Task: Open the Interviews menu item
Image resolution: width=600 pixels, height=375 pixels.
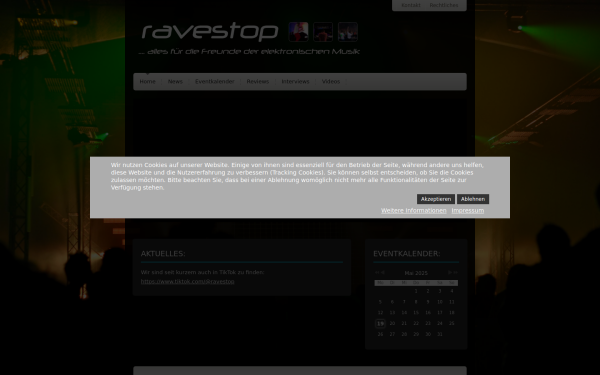Action: tap(295, 82)
